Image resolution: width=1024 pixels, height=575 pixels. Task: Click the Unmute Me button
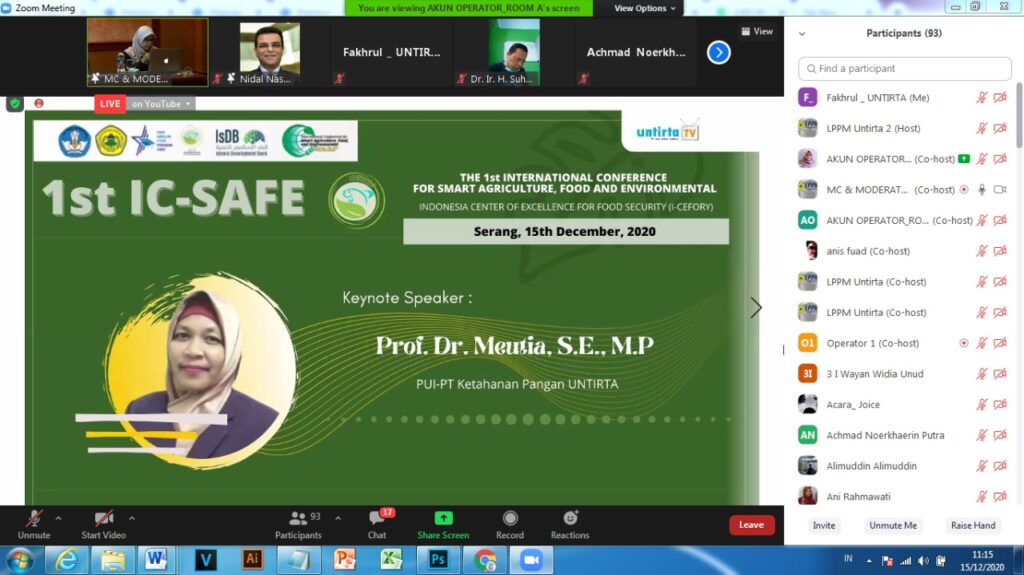click(x=893, y=525)
